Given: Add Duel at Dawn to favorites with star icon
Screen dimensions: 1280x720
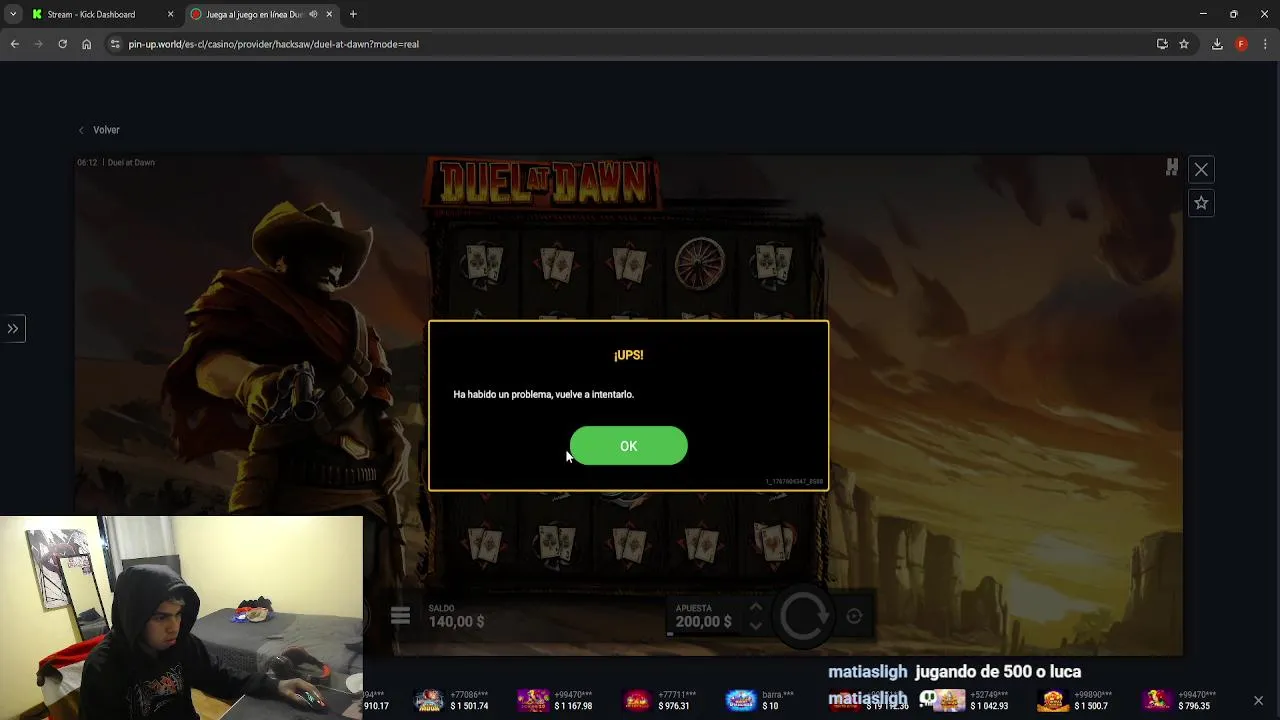Looking at the screenshot, I should pyautogui.click(x=1201, y=203).
